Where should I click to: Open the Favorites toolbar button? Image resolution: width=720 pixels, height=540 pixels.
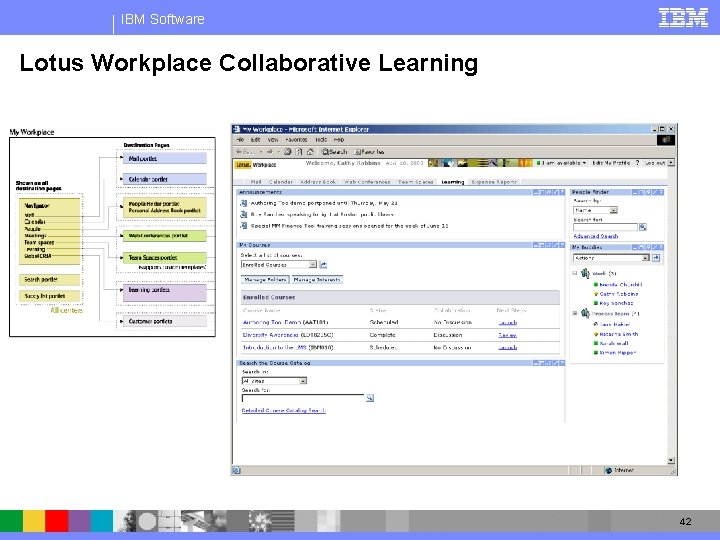tap(370, 152)
